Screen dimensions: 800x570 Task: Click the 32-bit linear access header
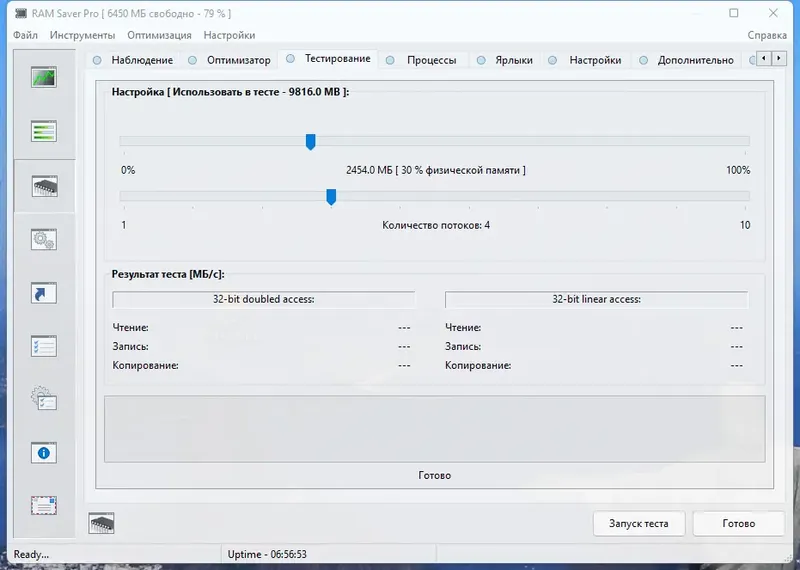tap(596, 300)
